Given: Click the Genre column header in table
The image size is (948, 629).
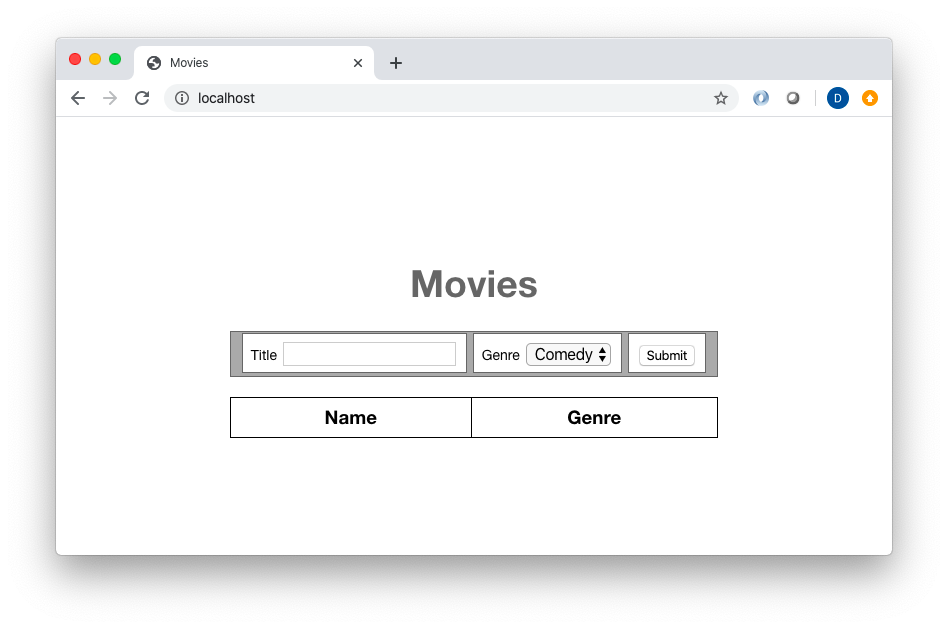Looking at the screenshot, I should [594, 417].
